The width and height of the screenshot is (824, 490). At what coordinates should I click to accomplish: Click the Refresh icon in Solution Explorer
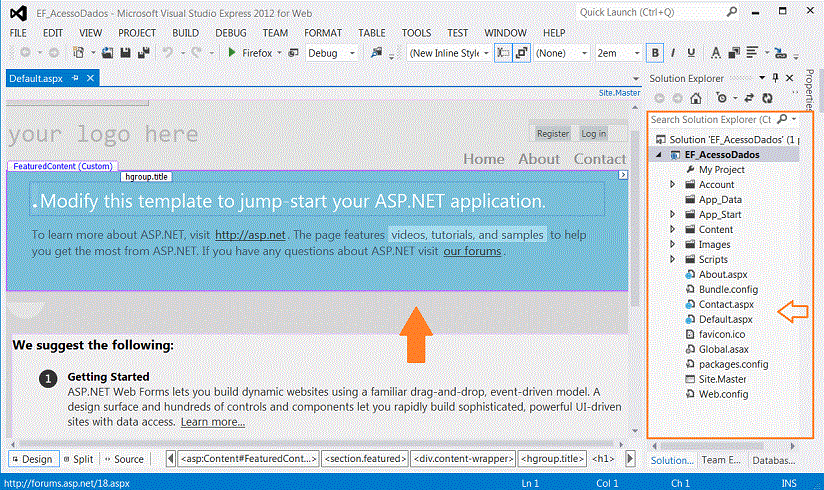click(x=767, y=98)
